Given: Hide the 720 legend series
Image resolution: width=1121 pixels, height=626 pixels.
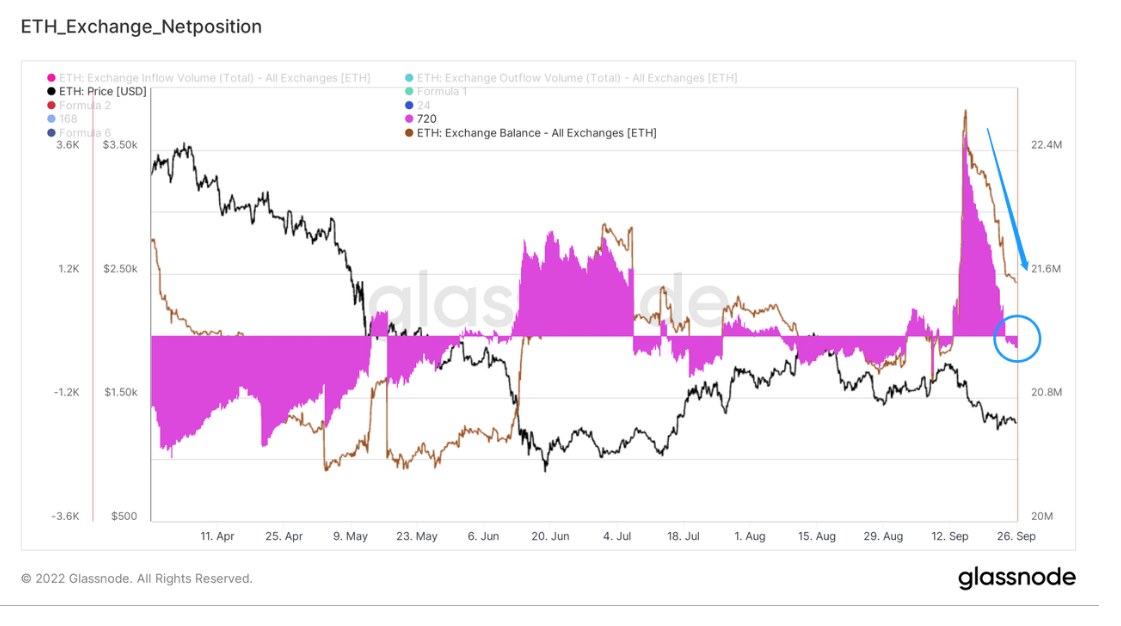Looking at the screenshot, I should (427, 119).
